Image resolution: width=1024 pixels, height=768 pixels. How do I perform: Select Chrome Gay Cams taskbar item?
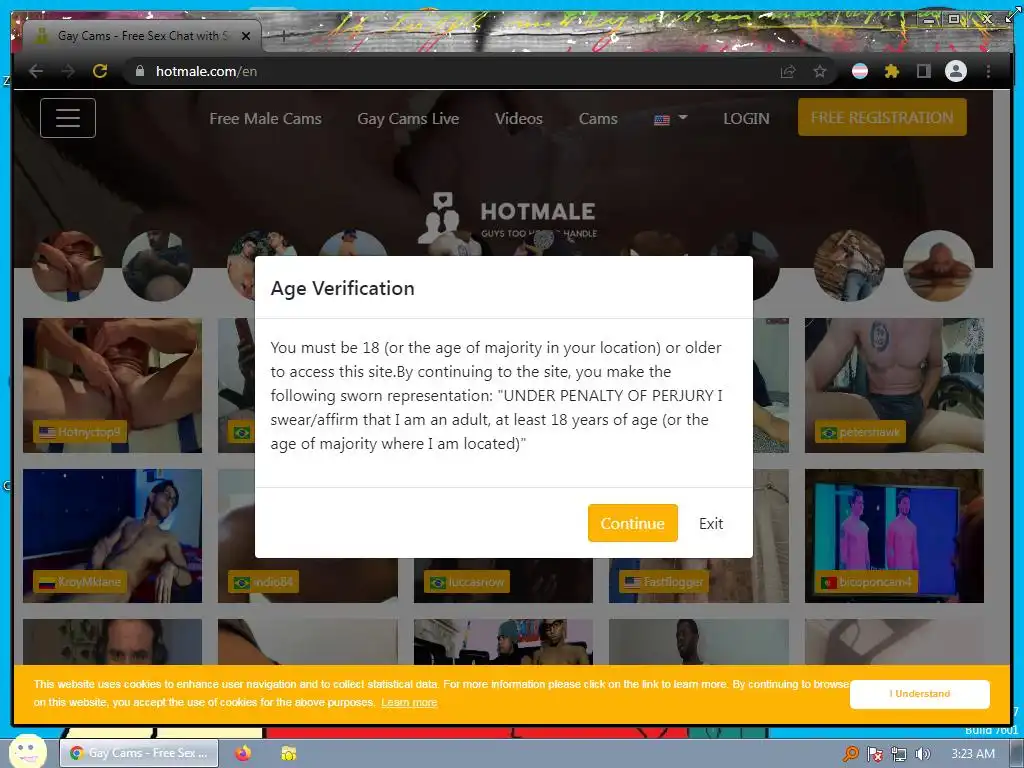point(138,753)
